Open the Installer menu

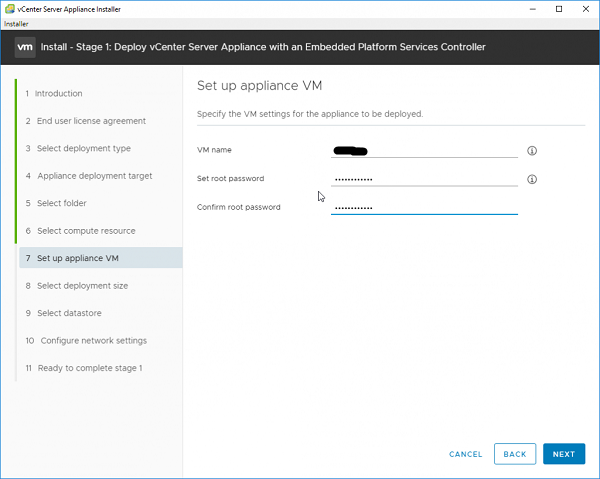[x=16, y=24]
